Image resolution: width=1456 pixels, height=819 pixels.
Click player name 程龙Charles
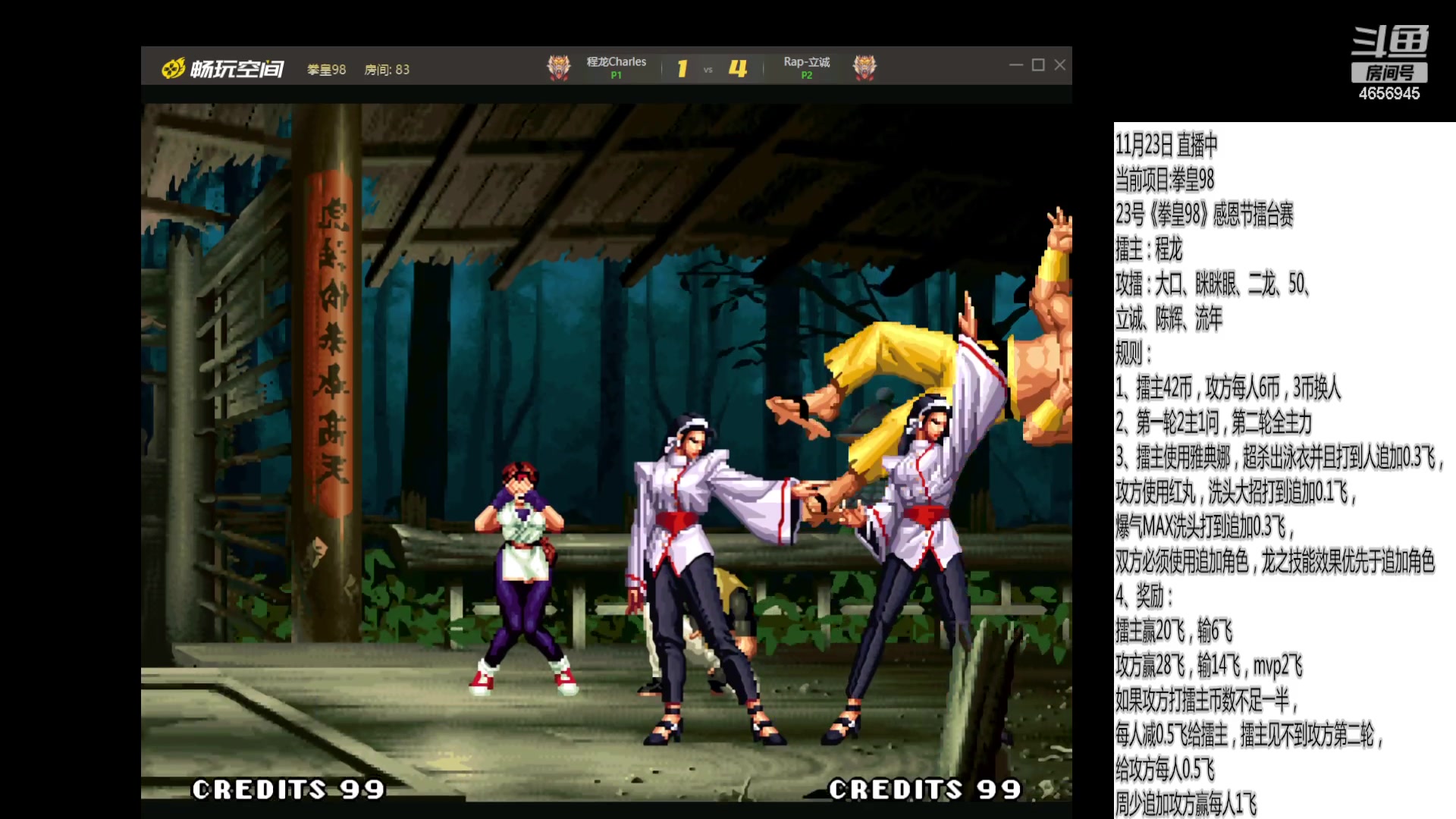(617, 61)
